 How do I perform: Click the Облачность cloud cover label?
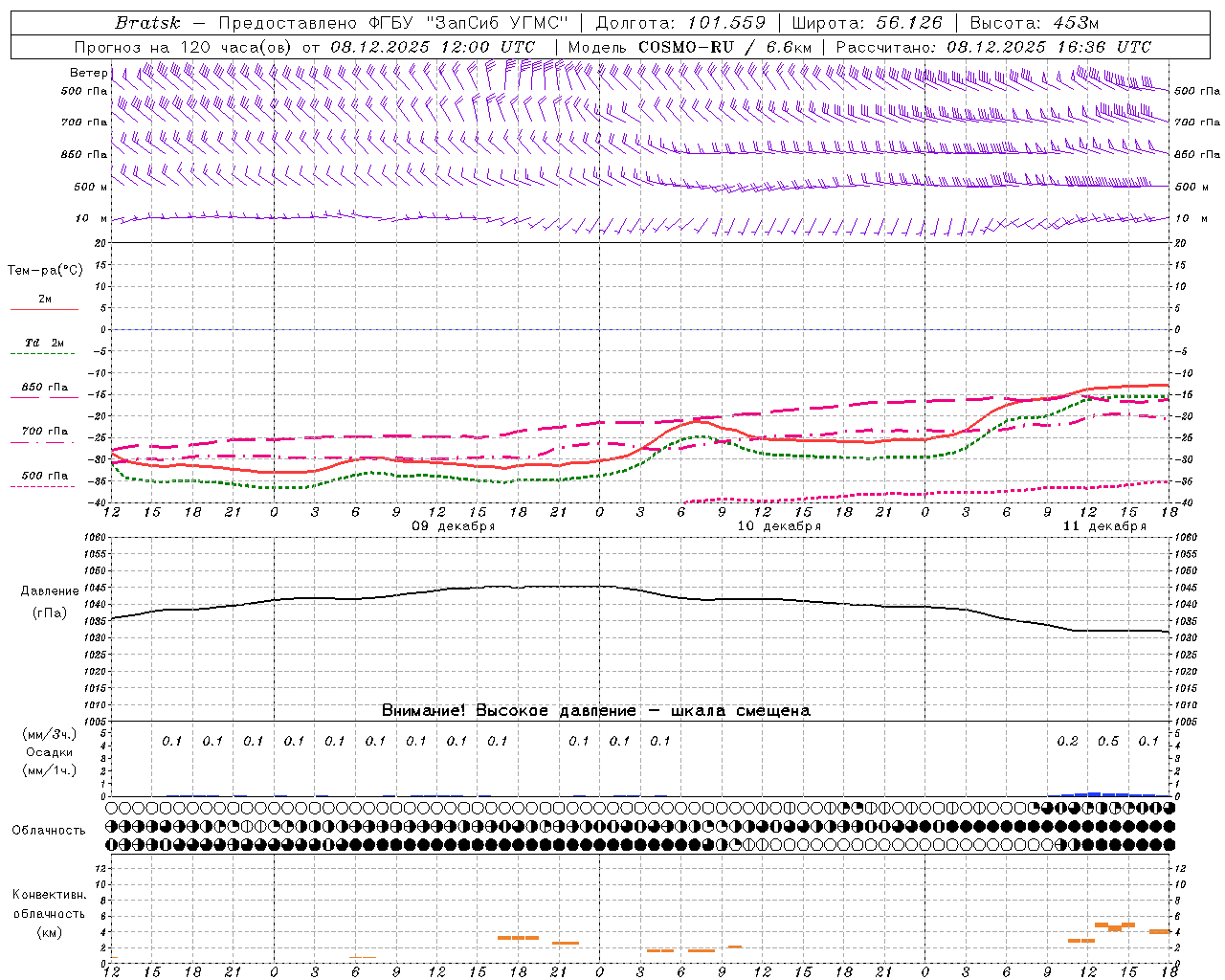click(49, 830)
